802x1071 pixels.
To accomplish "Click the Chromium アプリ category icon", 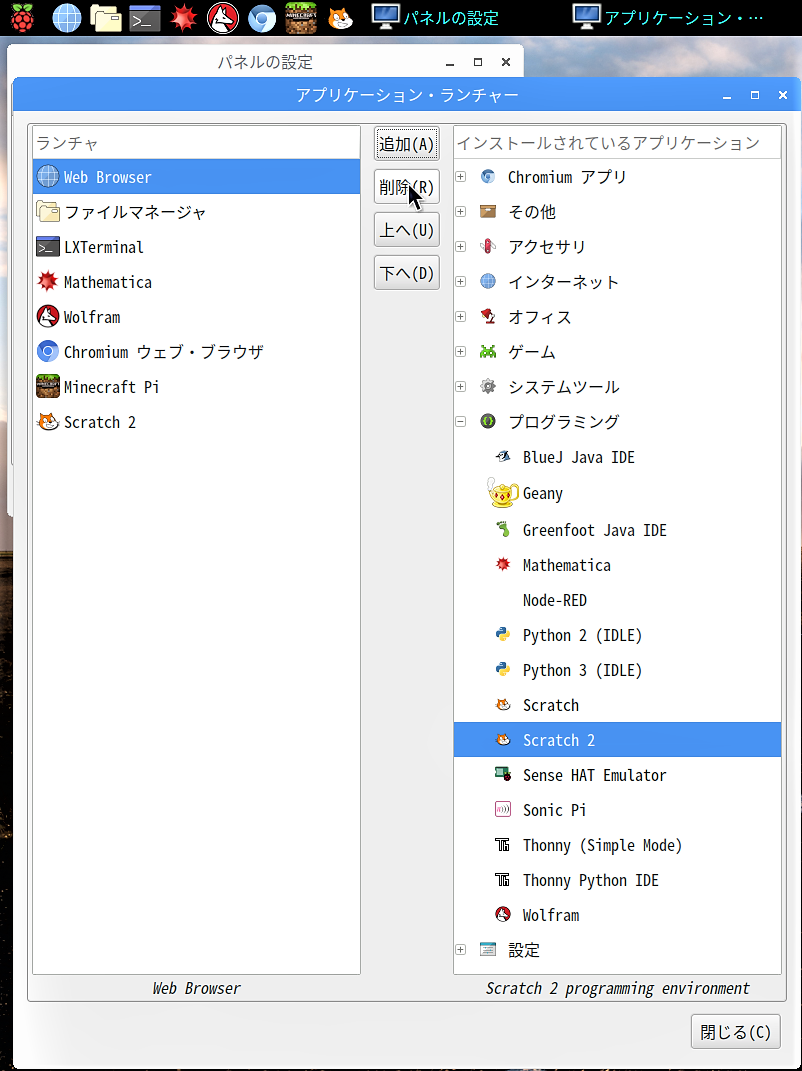I will tap(488, 177).
